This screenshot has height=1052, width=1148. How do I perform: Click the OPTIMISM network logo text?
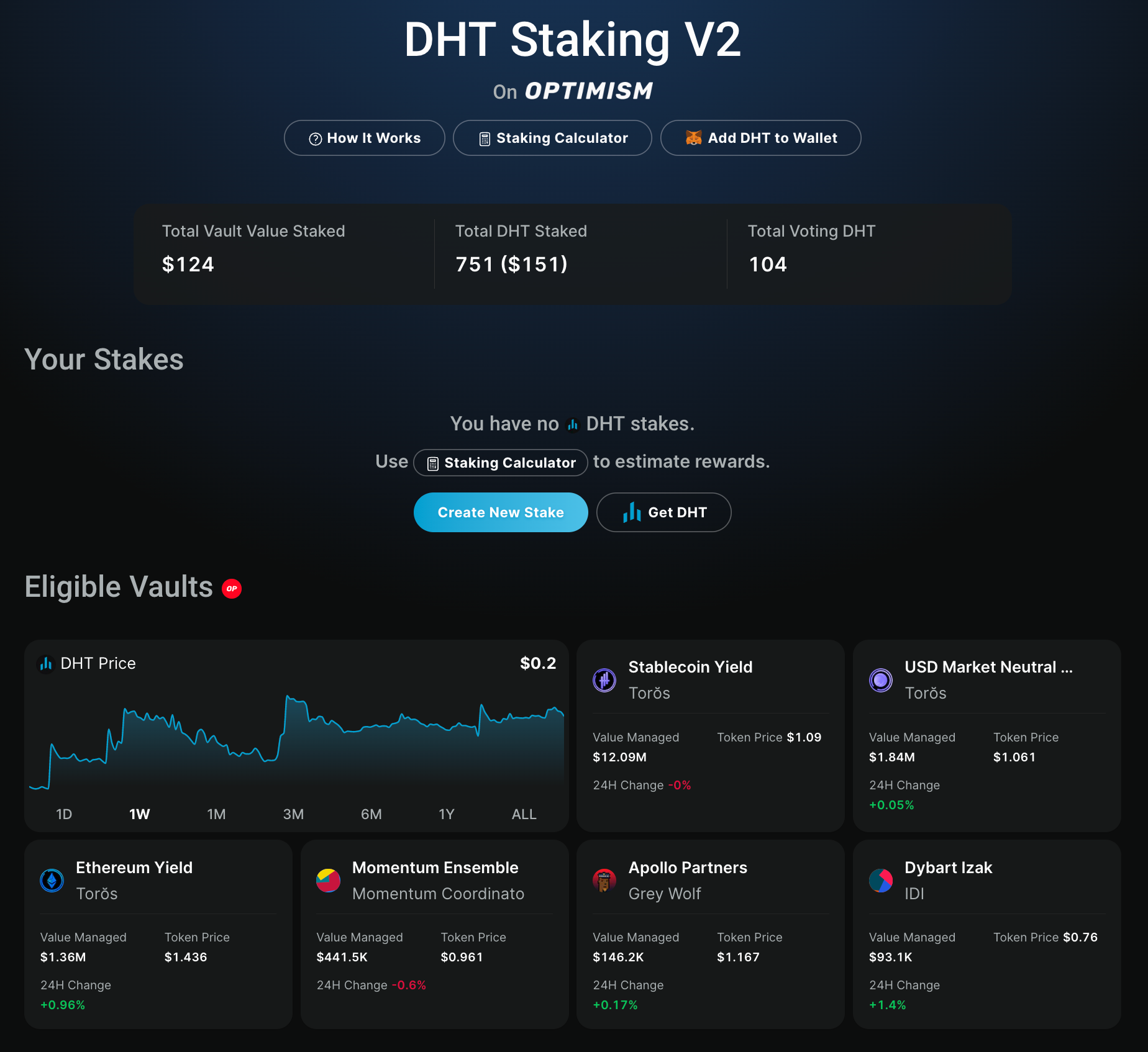coord(589,91)
